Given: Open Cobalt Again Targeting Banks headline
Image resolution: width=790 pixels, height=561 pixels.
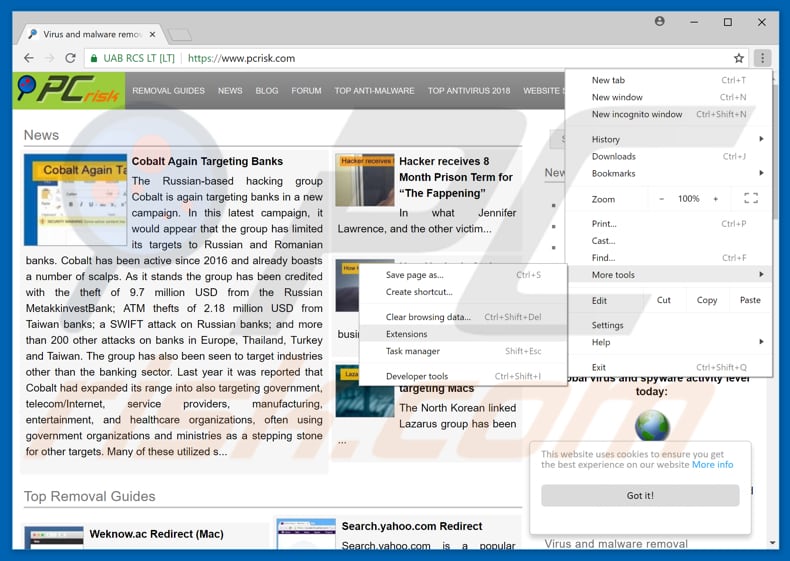Looking at the screenshot, I should click(207, 161).
